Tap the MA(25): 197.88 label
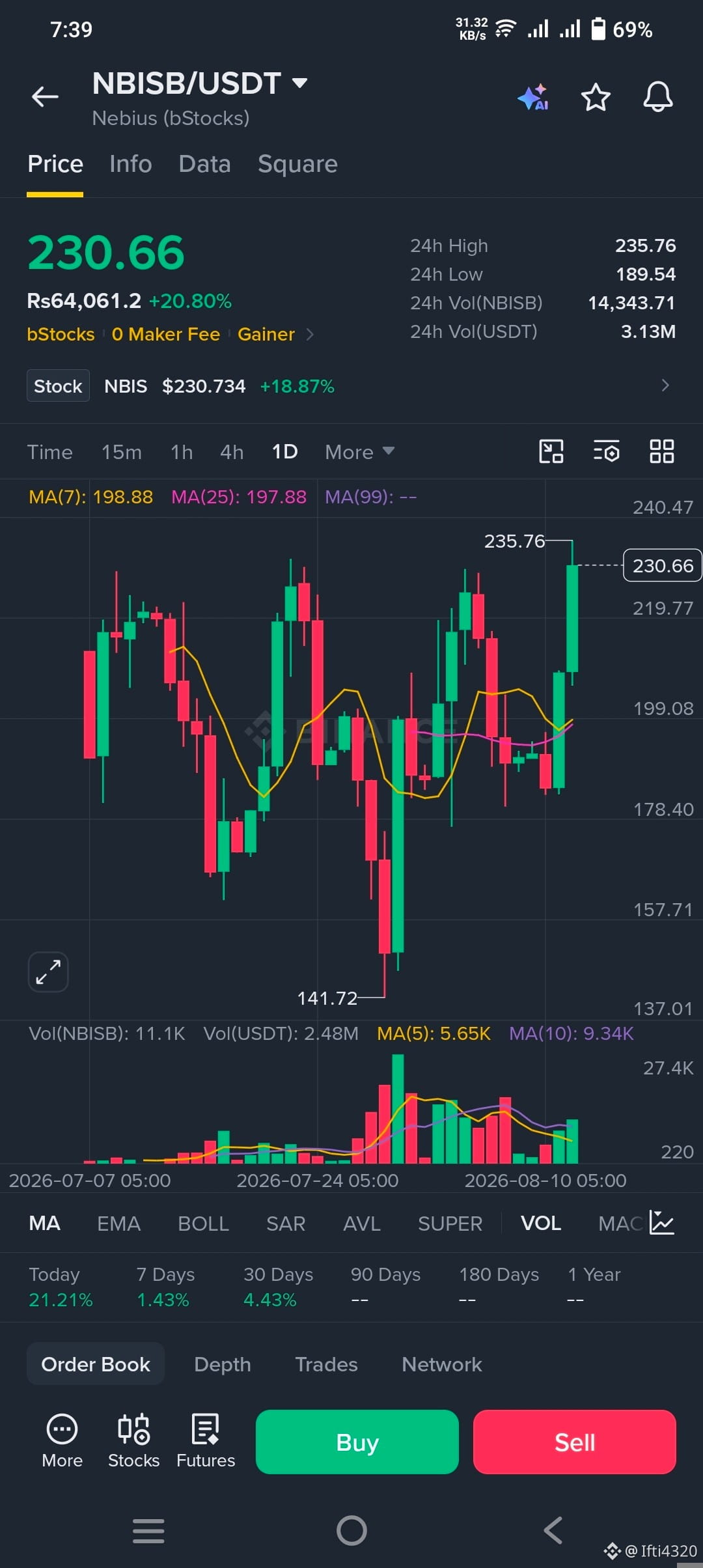This screenshot has height=1568, width=703. (x=239, y=497)
